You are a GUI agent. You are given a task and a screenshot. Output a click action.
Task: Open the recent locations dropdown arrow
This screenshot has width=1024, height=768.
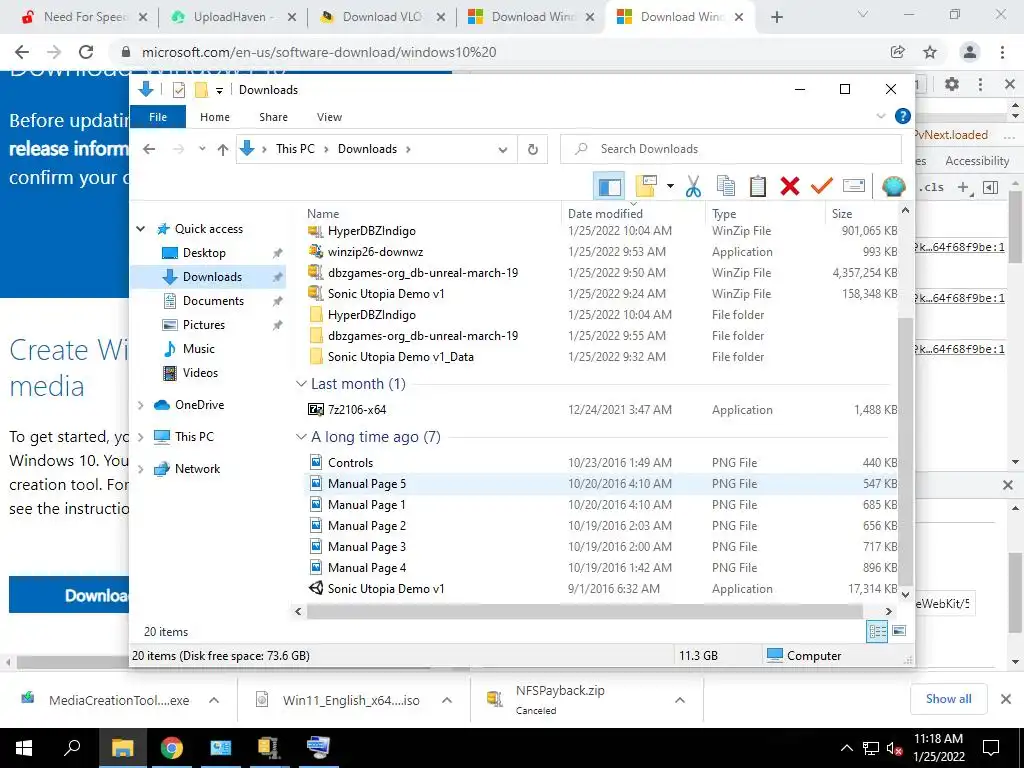click(202, 149)
